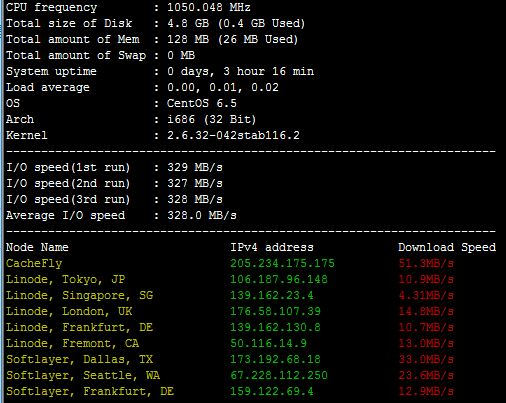Click the Linode, London, UK node

pos(69,311)
